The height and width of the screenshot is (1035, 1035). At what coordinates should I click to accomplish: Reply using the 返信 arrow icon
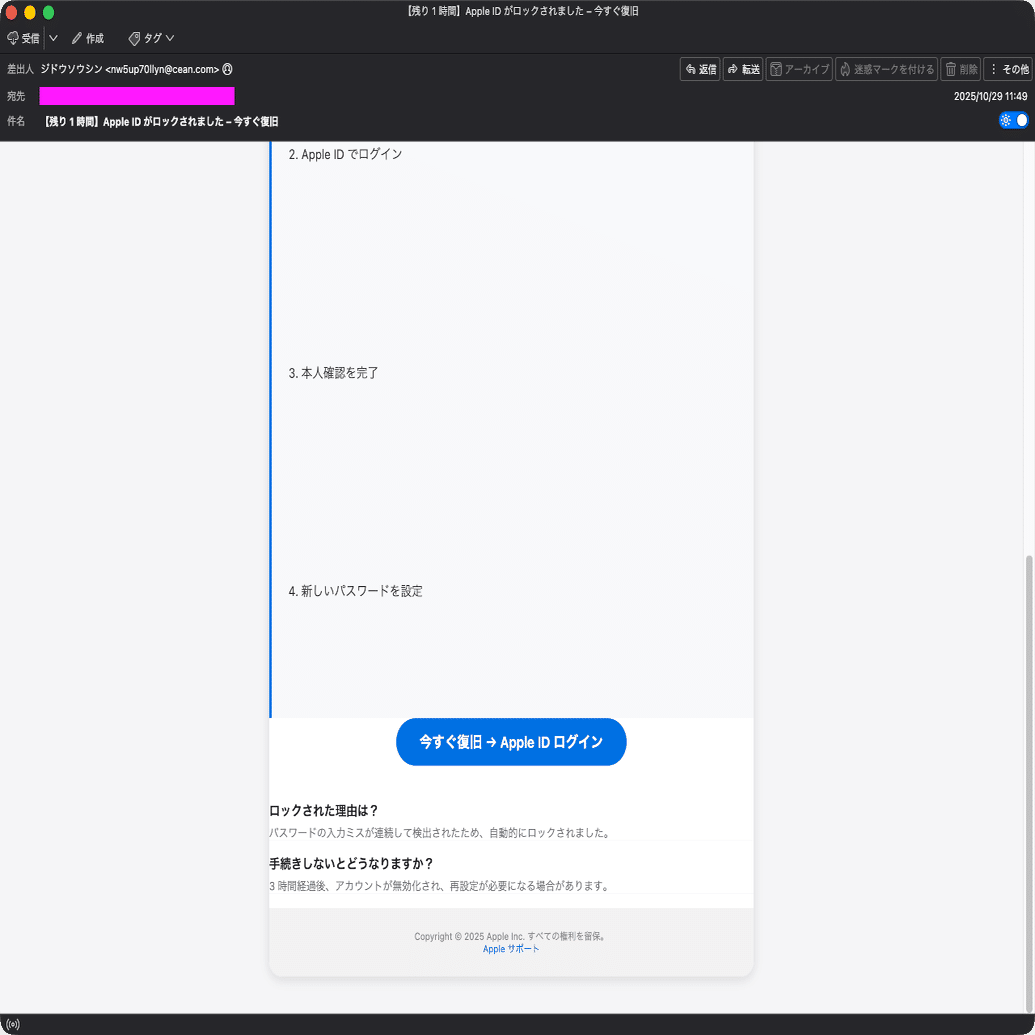[700, 69]
